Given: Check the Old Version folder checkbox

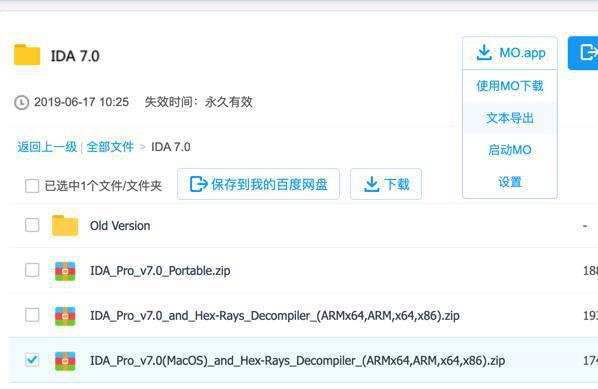Looking at the screenshot, I should 32,225.
